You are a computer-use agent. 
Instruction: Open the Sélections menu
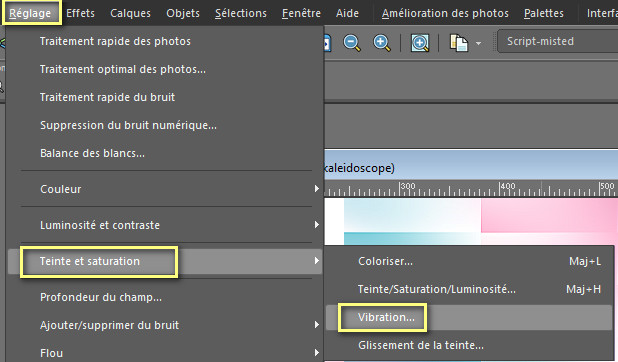click(241, 13)
